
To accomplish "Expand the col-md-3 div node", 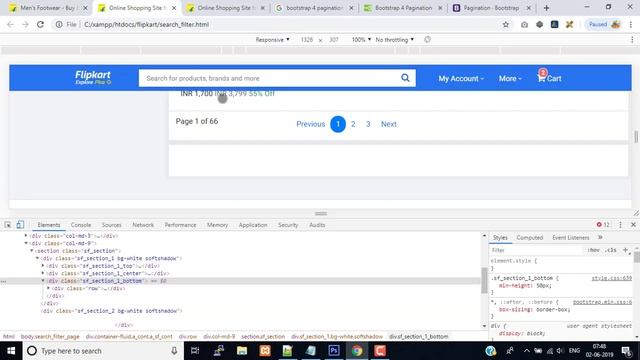I will tap(26, 236).
